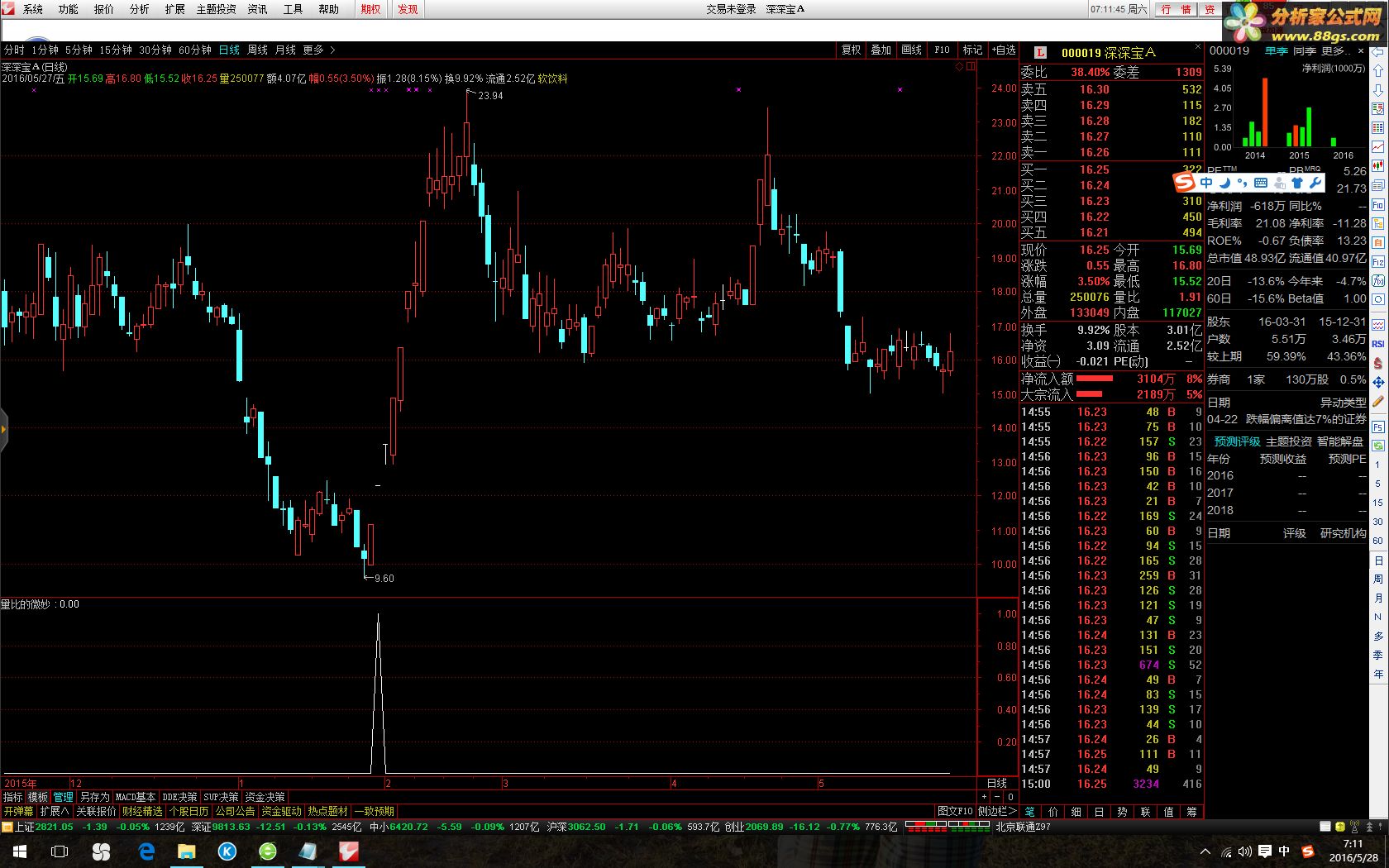The width and height of the screenshot is (1389, 868).
Task: Collapse the 侧边栏> sidebar
Action: tap(996, 811)
